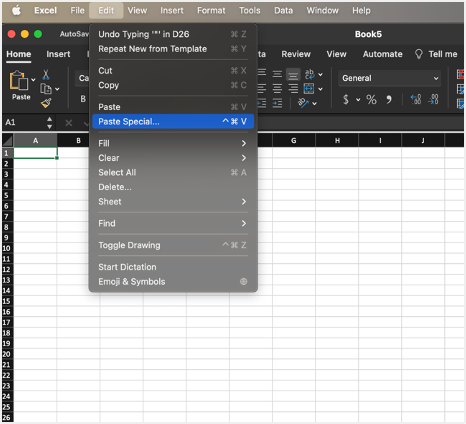Apply Comma Style number format
The height and width of the screenshot is (424, 466).
click(x=389, y=99)
